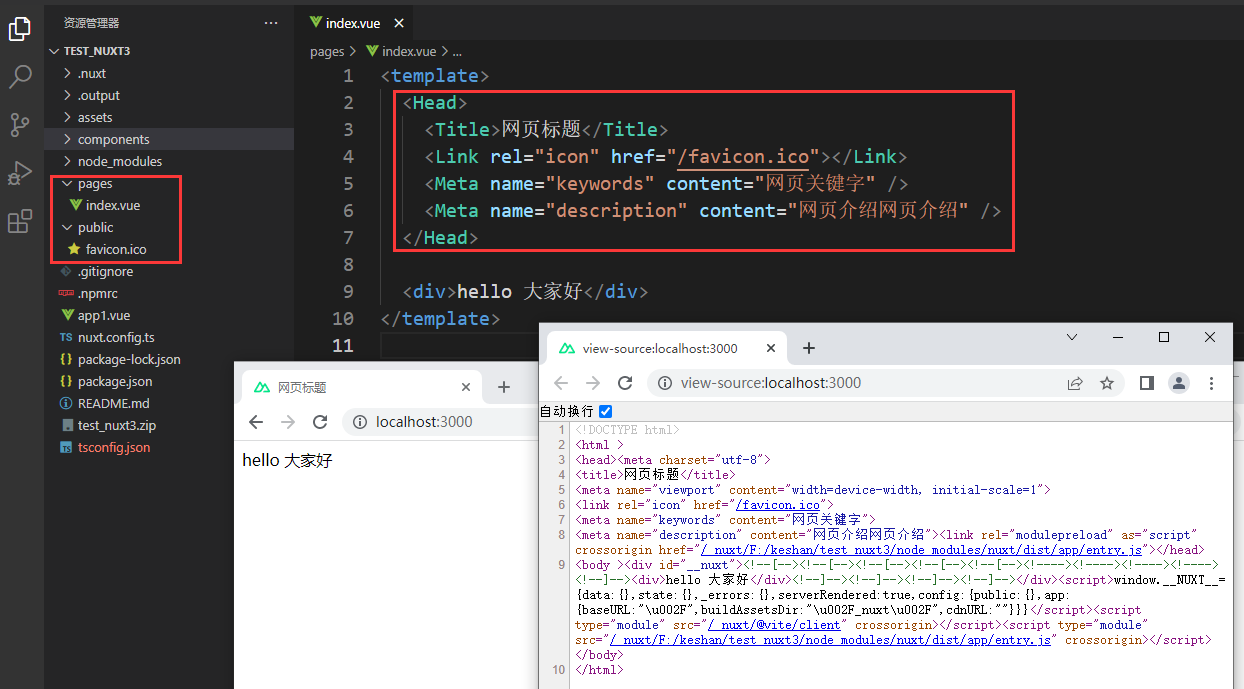
Task: Open Chrome's three-dot menu
Action: click(1211, 383)
